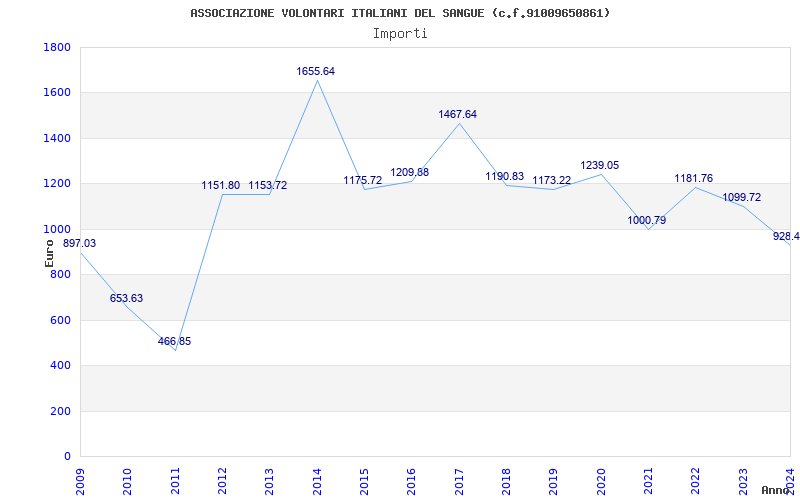Click the 2014 x-axis year label
This screenshot has height=500, width=800.
tap(317, 478)
